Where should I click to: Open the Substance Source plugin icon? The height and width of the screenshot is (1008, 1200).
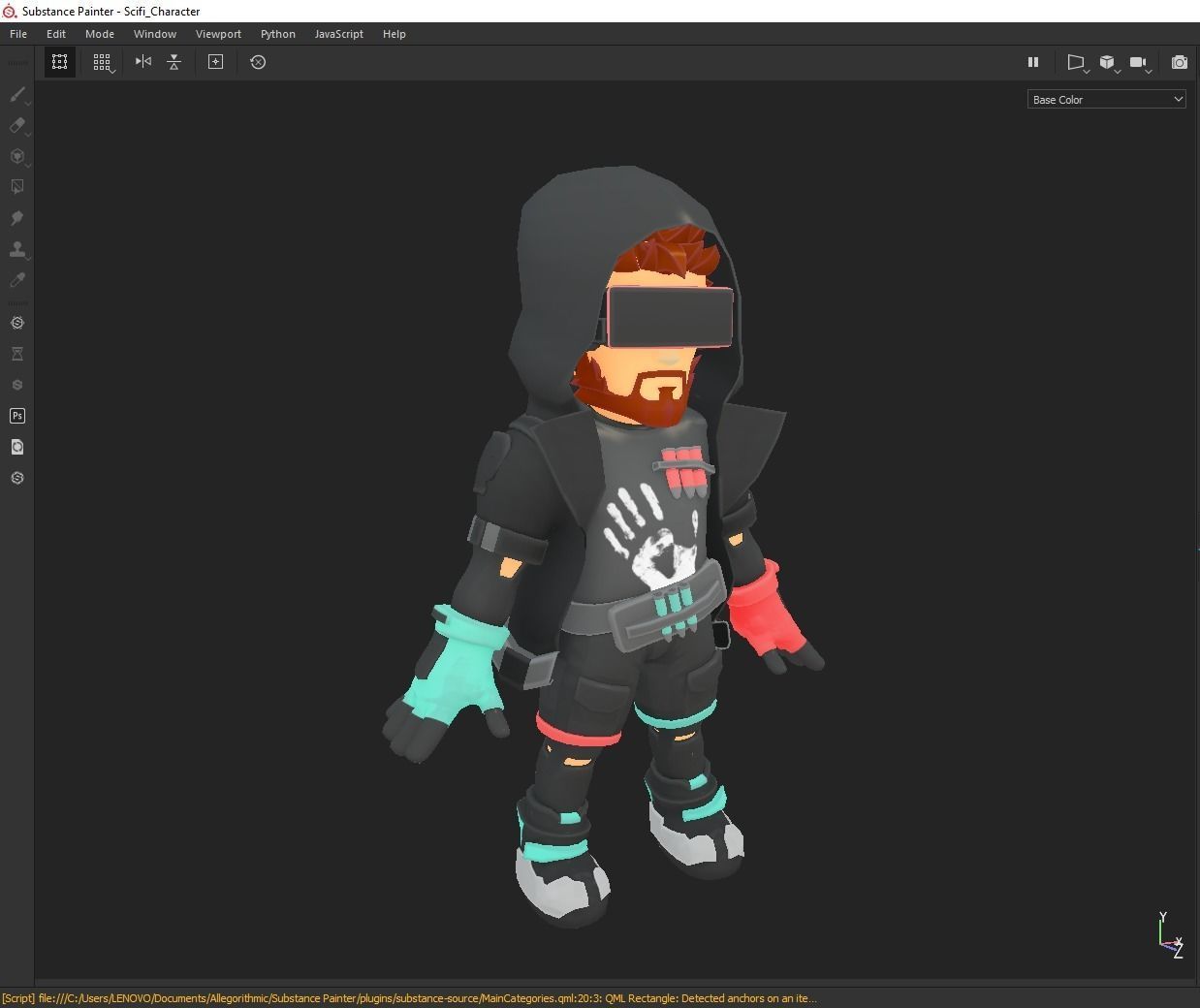tap(17, 323)
